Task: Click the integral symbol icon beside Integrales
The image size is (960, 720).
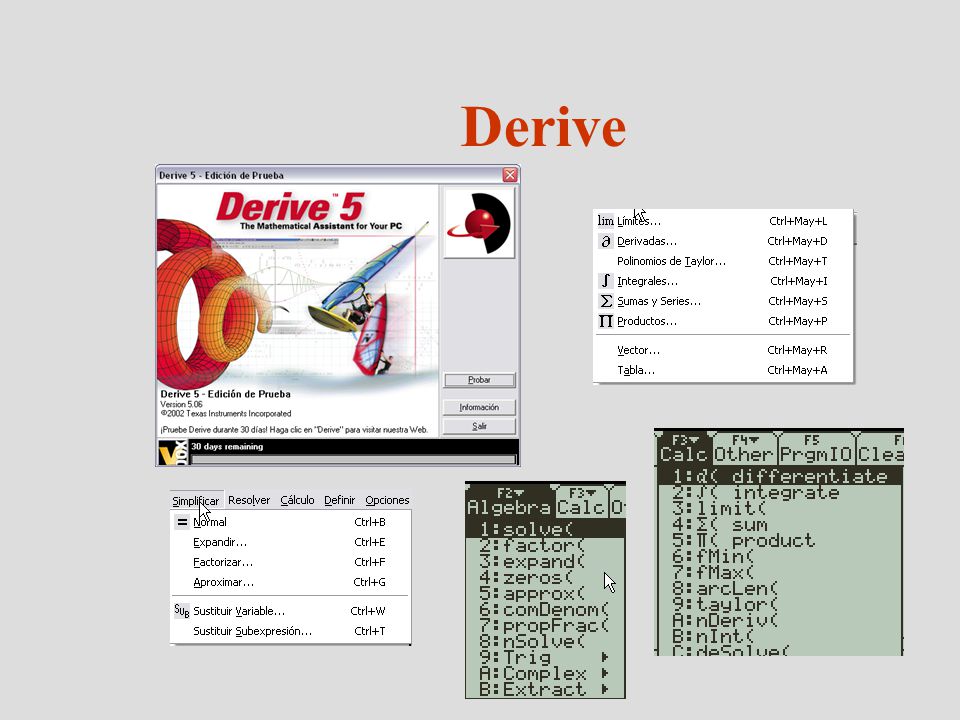Action: click(606, 281)
